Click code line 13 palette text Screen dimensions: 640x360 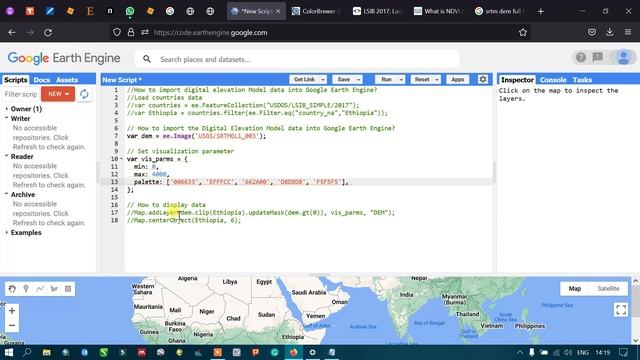click(241, 182)
